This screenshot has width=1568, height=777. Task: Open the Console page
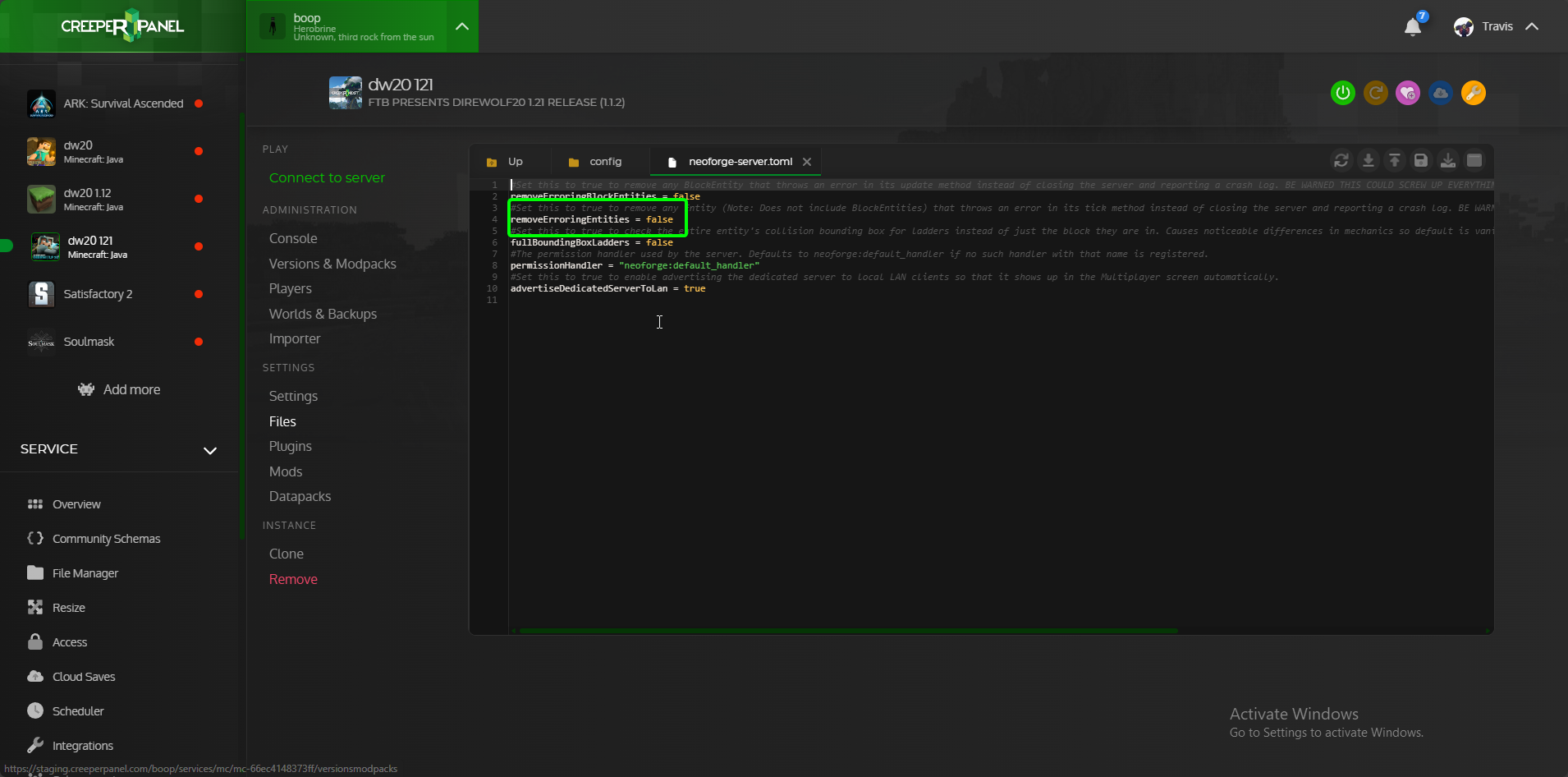point(293,238)
